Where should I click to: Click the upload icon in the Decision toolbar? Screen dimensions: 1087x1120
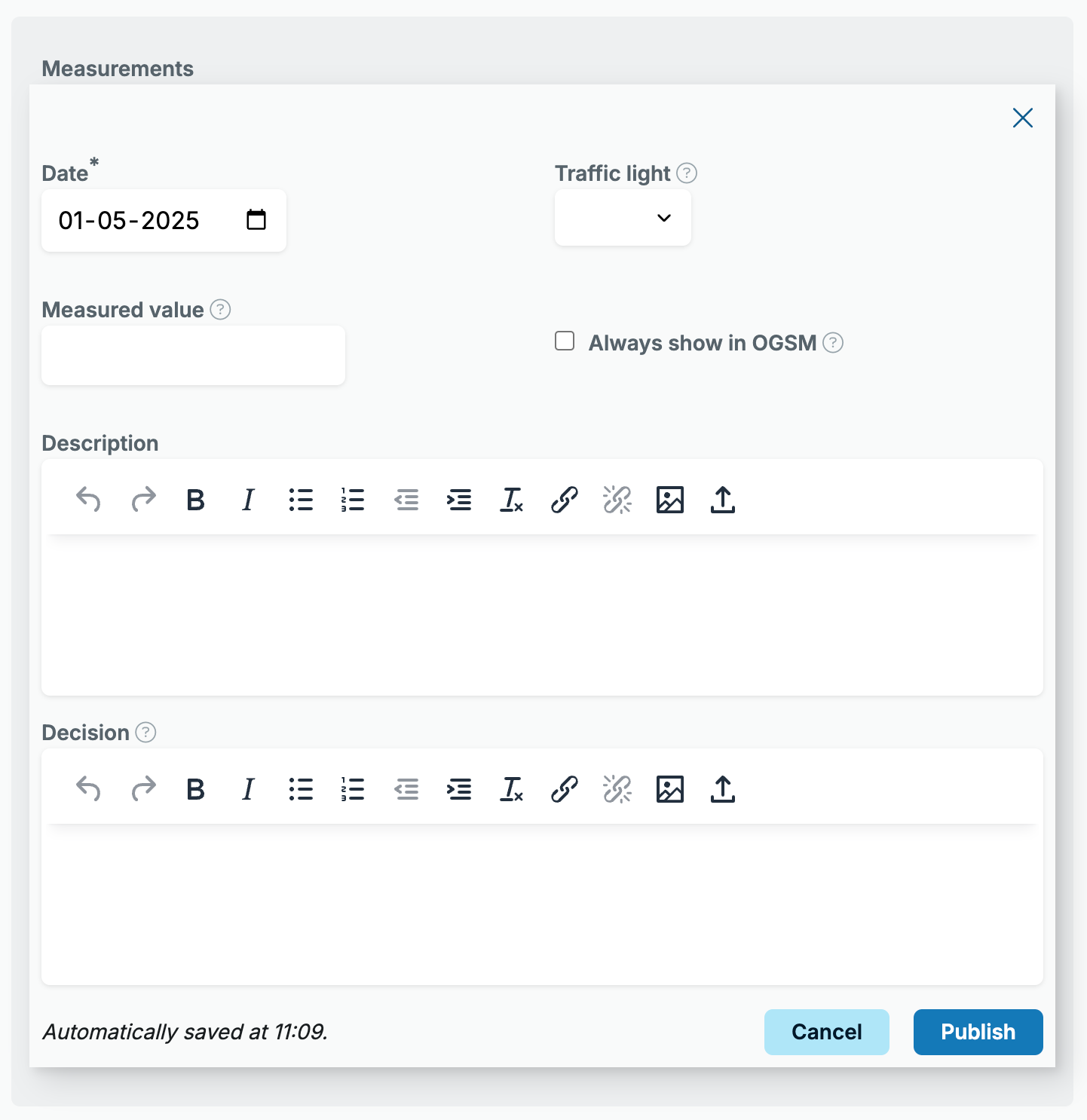tap(723, 789)
